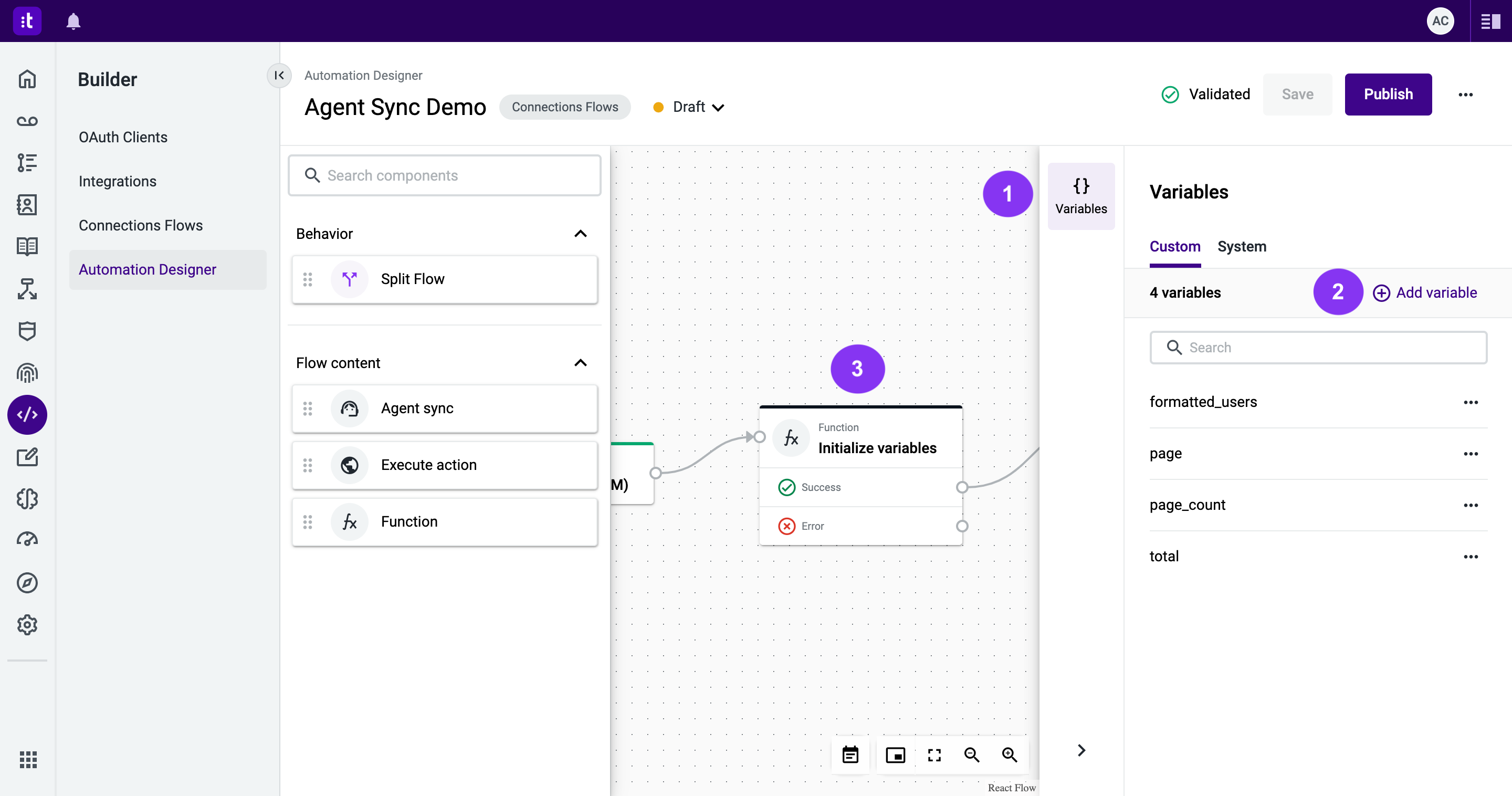Switch to the System variables tab
Viewport: 1512px width, 796px height.
point(1242,247)
